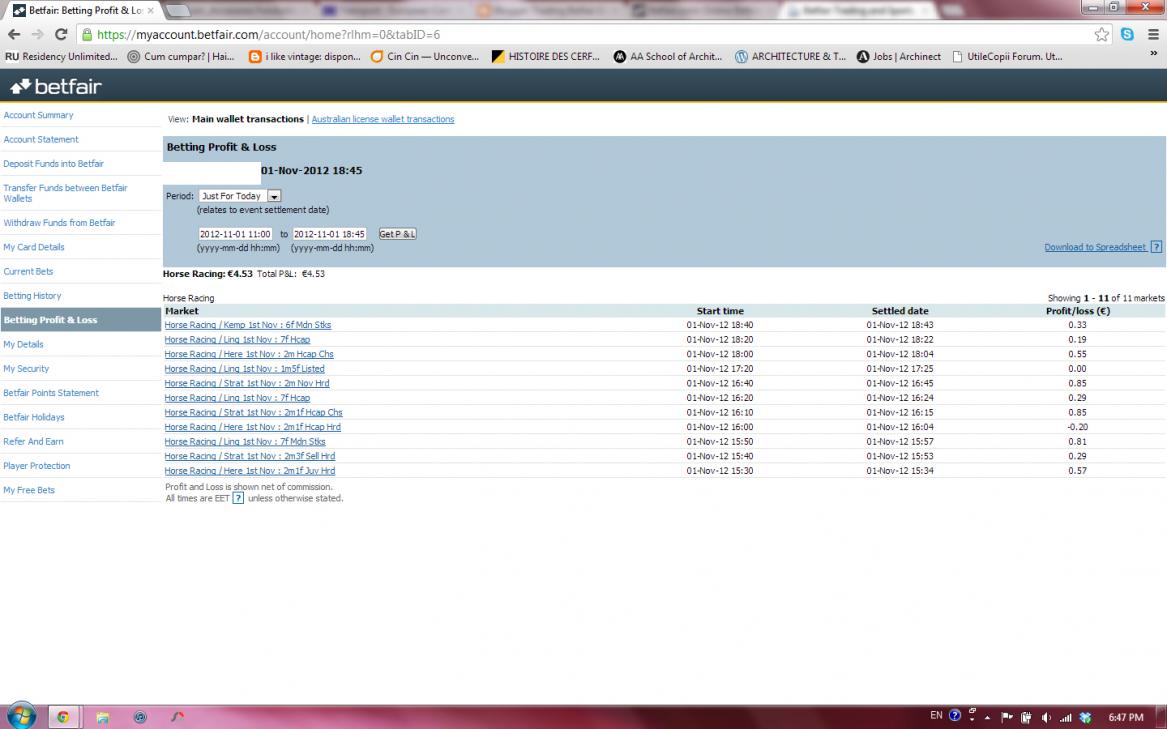Open Player Protection
1167x729 pixels.
pos(37,466)
